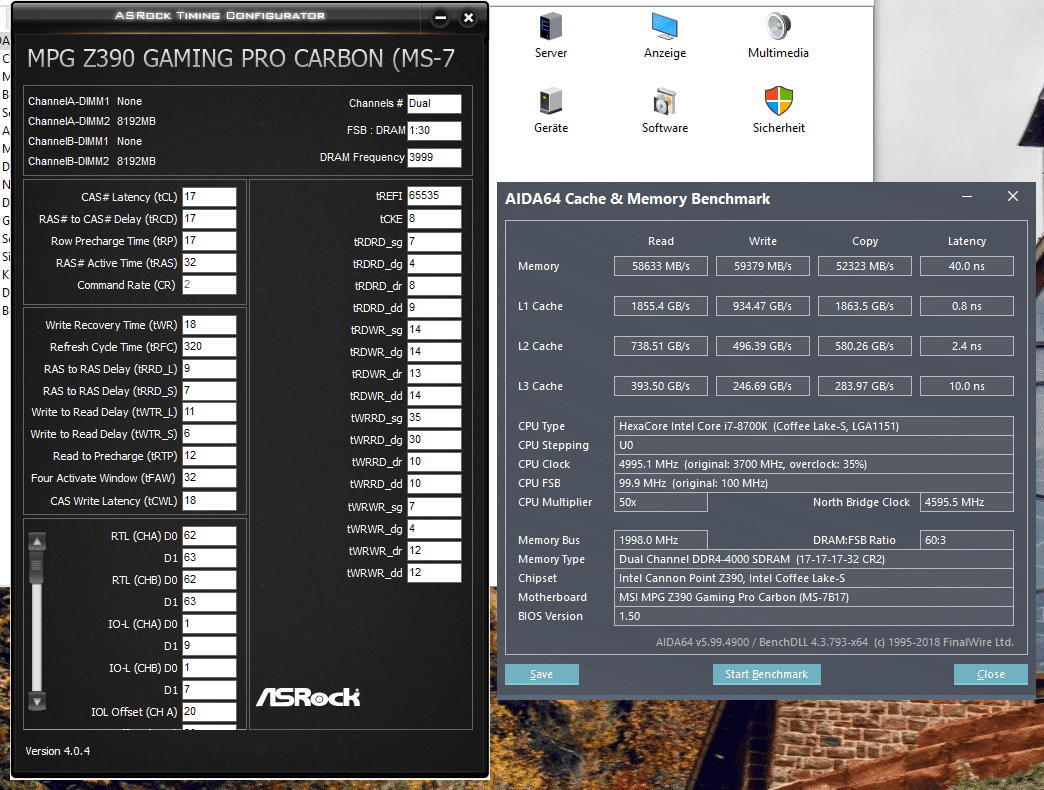Click the CAS Write Latency (tCWL) field
This screenshot has height=790, width=1044.
click(209, 500)
